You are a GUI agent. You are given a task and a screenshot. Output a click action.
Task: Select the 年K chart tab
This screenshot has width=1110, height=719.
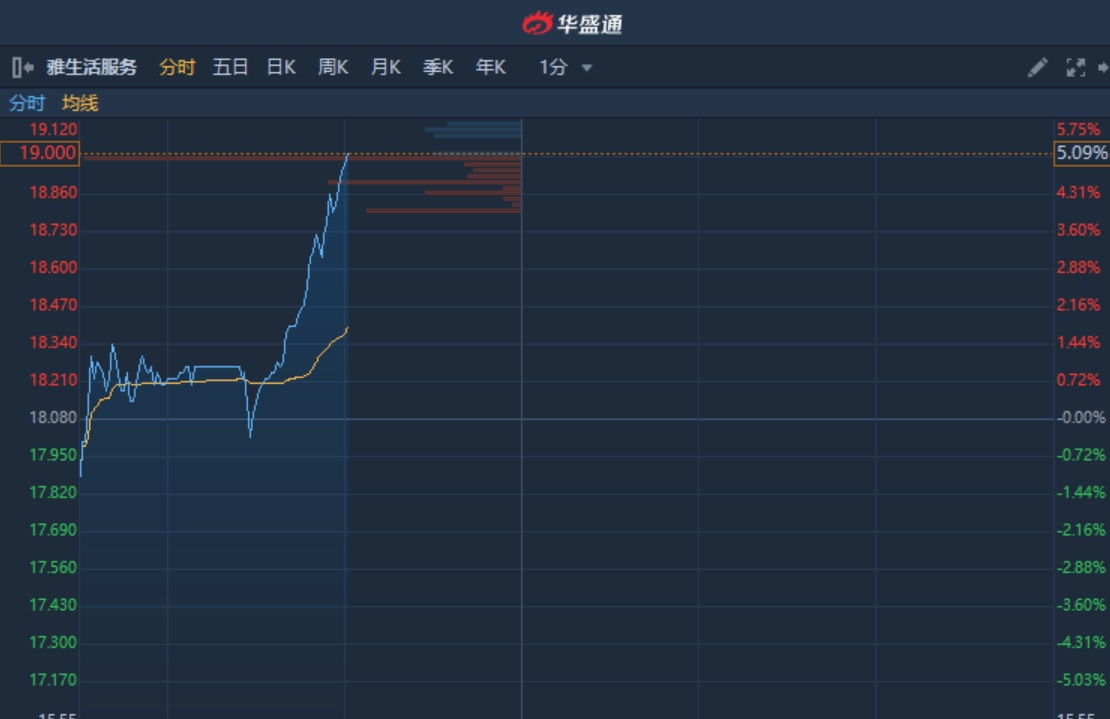[491, 67]
